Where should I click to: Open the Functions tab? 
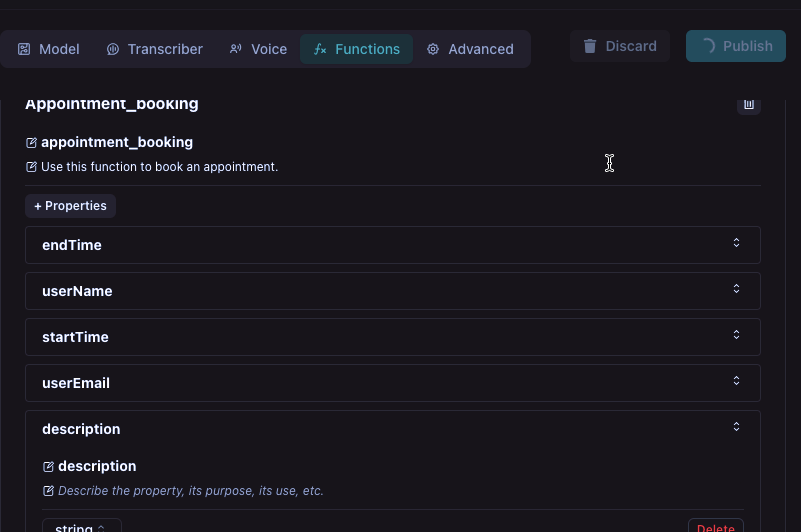click(356, 49)
